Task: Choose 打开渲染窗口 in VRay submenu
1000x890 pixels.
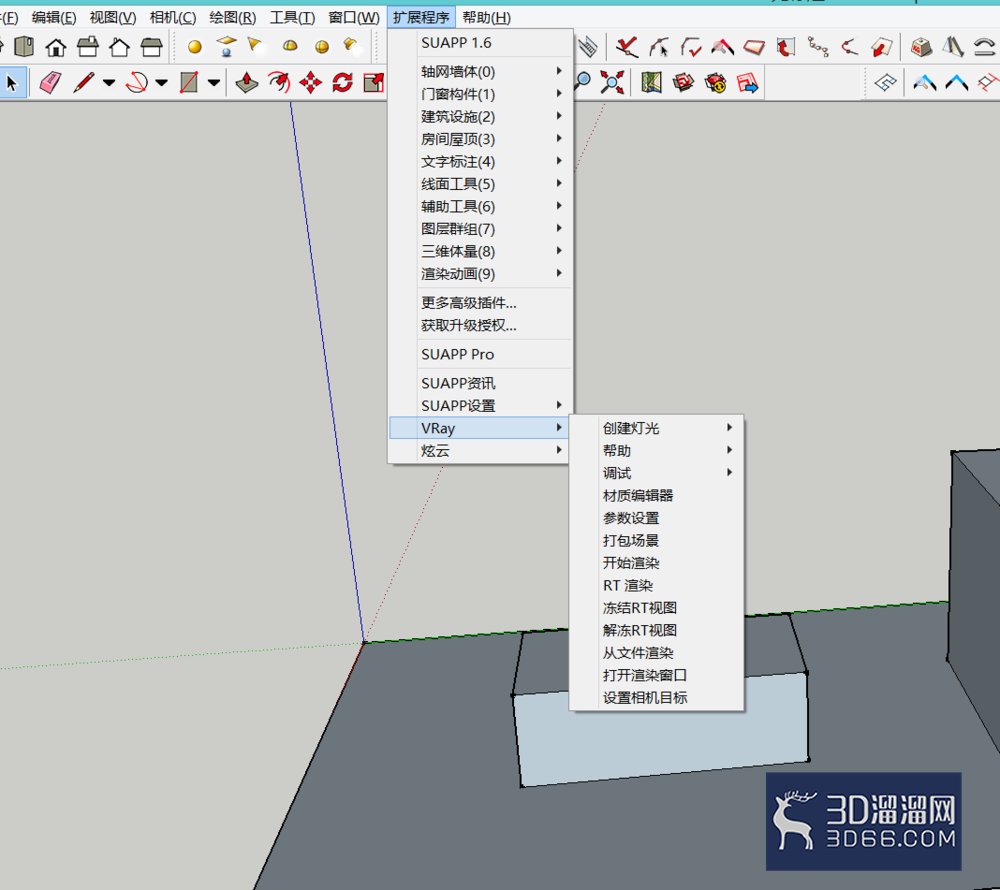Action: tap(657, 675)
